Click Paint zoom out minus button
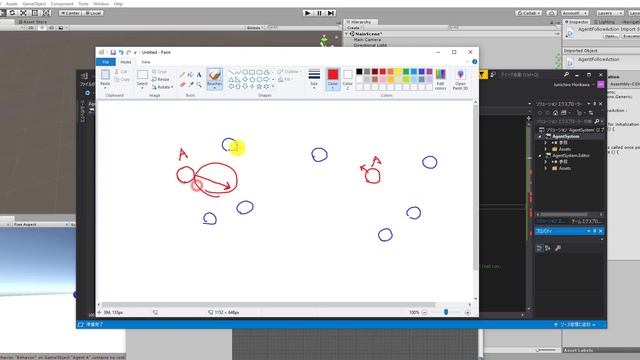The height and width of the screenshot is (360, 640). (424, 312)
